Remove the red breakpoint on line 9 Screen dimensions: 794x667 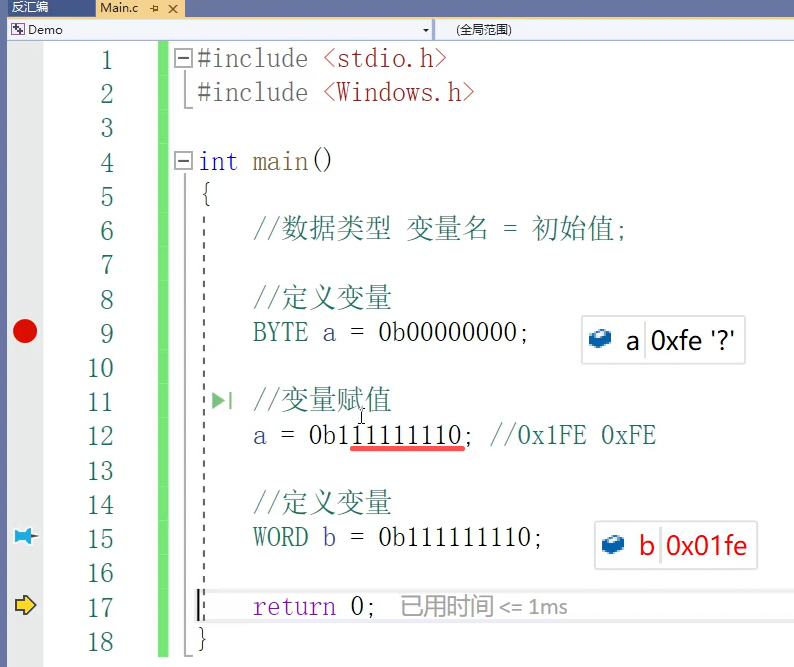(x=25, y=331)
